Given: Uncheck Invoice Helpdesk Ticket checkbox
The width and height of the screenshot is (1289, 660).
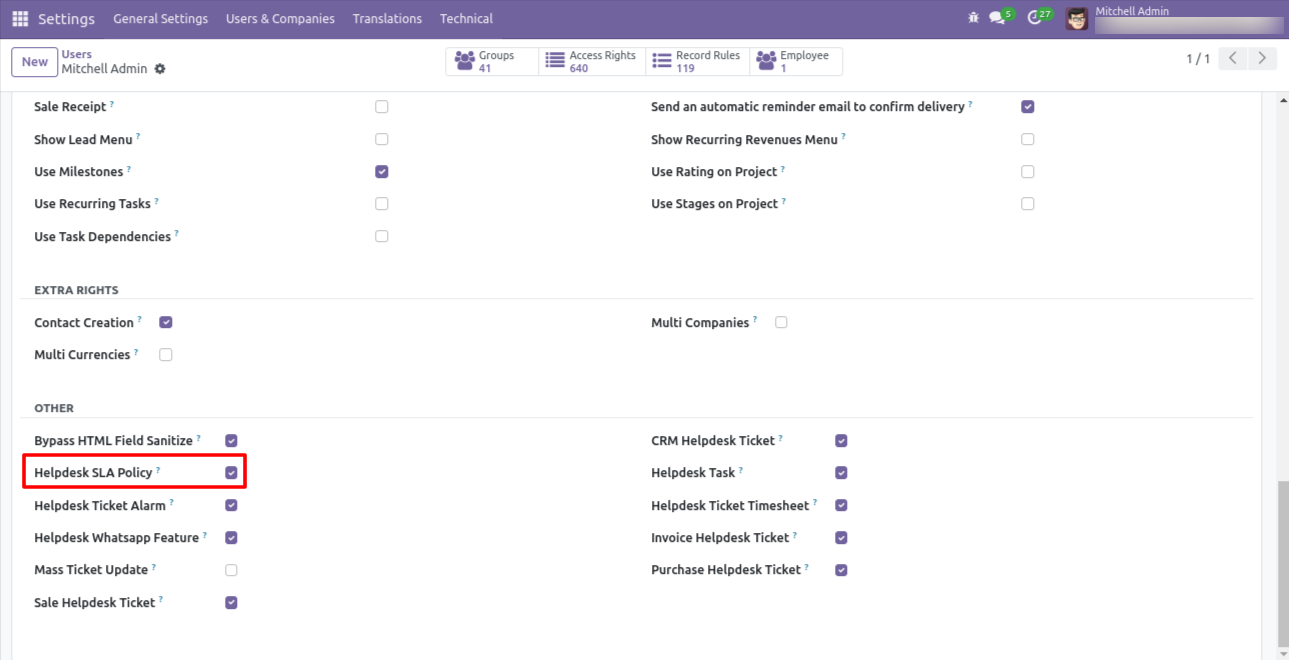Looking at the screenshot, I should coord(841,537).
